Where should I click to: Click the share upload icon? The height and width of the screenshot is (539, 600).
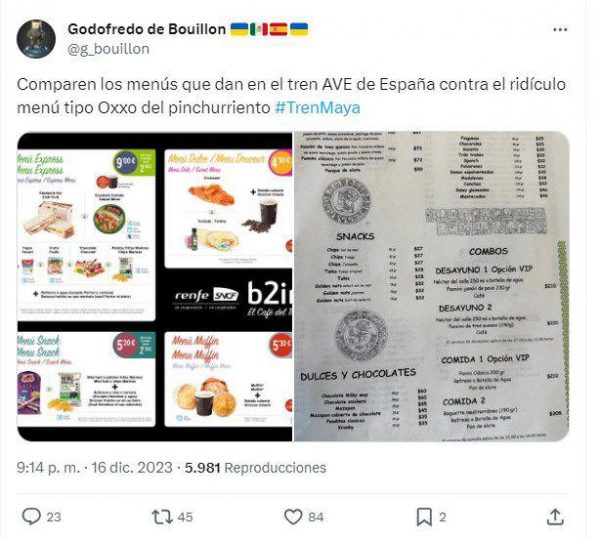(555, 517)
